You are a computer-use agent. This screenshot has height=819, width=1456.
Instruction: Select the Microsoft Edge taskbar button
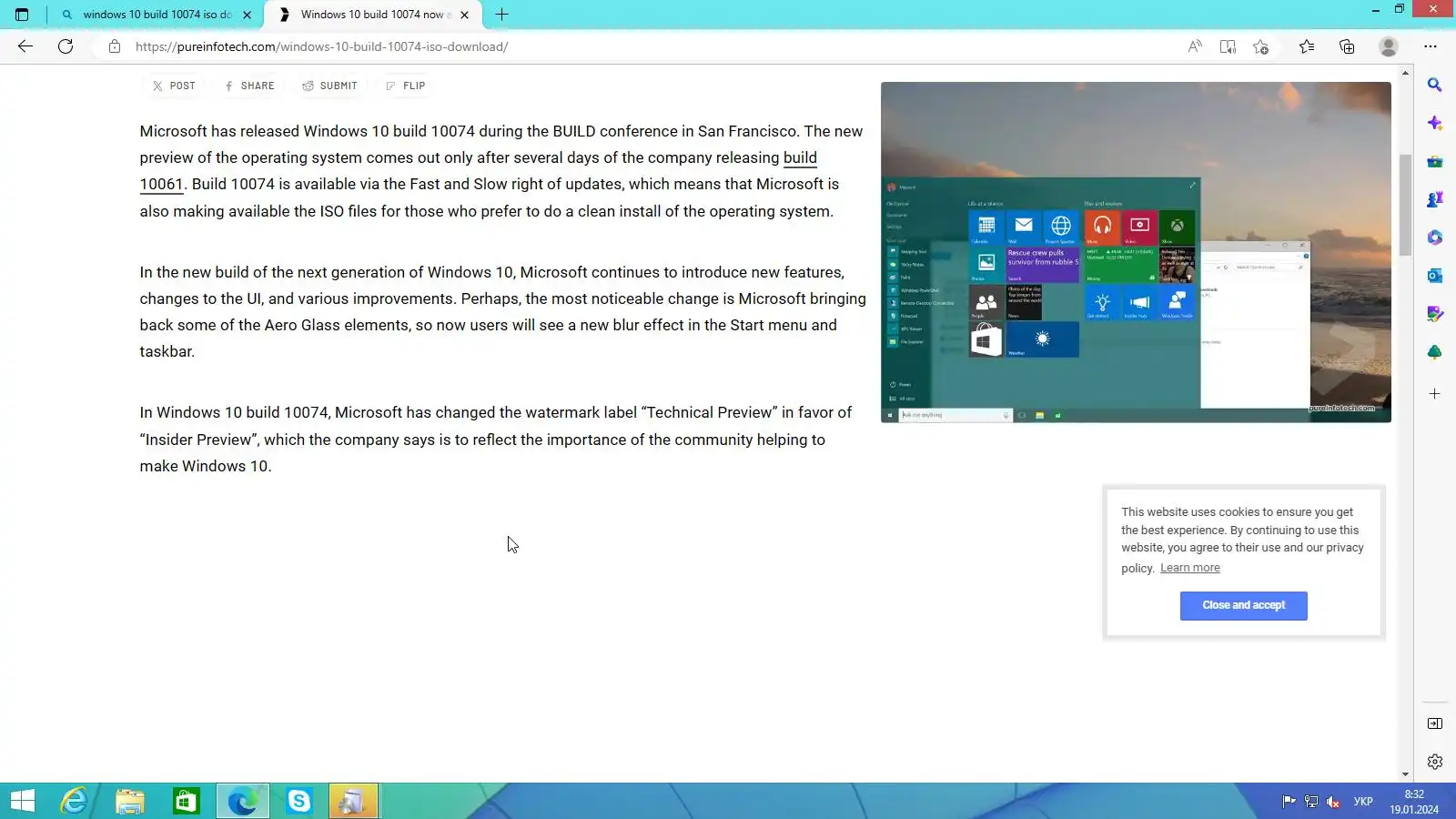click(x=242, y=801)
